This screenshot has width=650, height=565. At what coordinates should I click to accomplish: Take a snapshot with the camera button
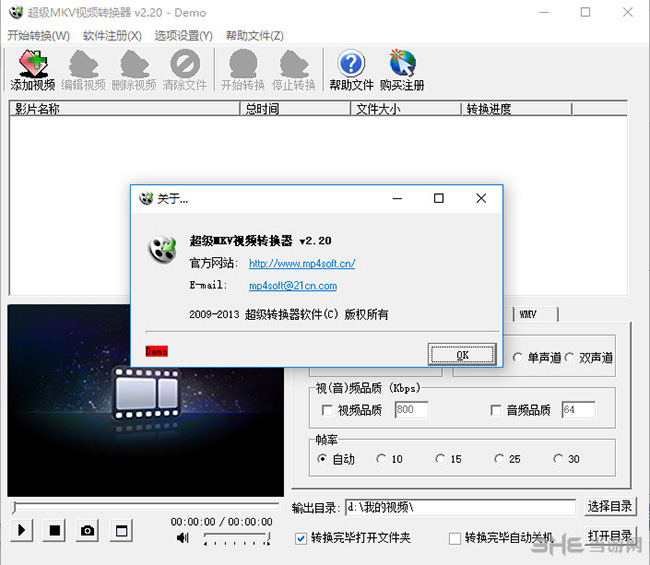pos(87,530)
